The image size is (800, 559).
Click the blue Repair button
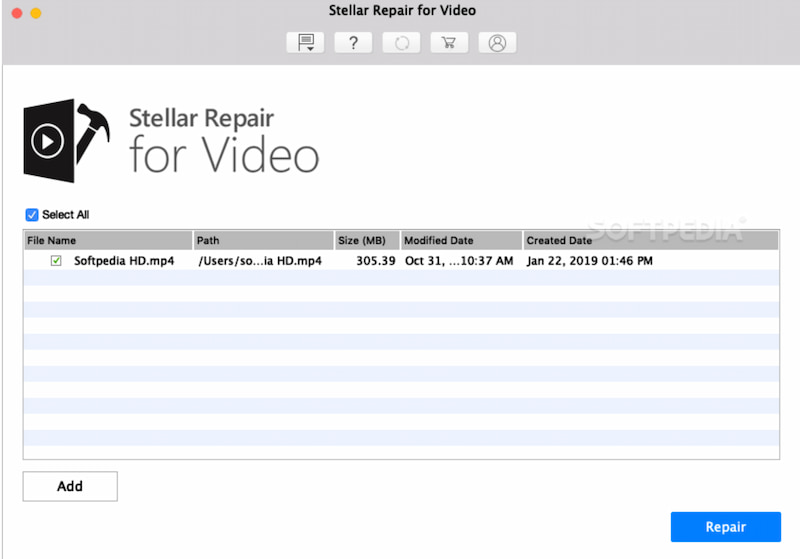tap(725, 526)
